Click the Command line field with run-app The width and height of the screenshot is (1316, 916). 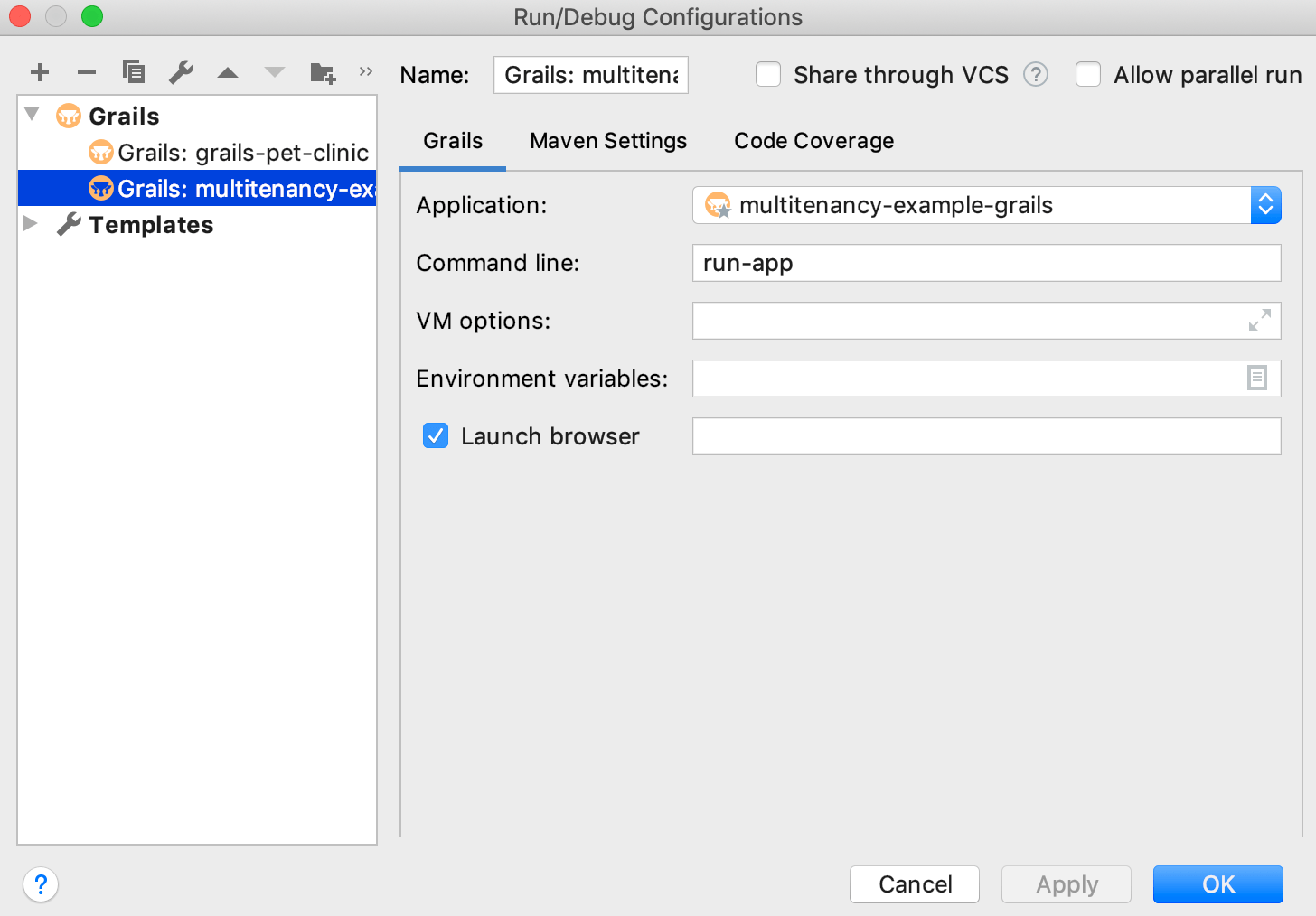(987, 263)
